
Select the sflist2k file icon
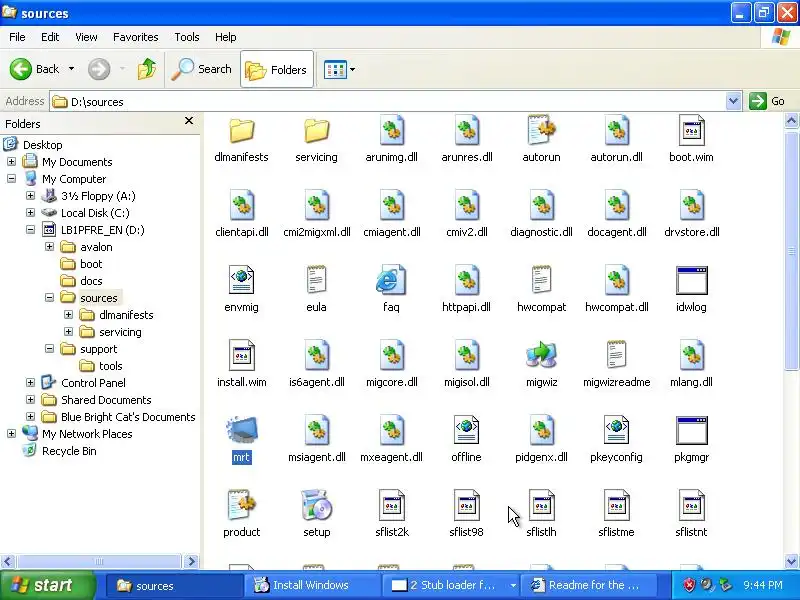[391, 505]
